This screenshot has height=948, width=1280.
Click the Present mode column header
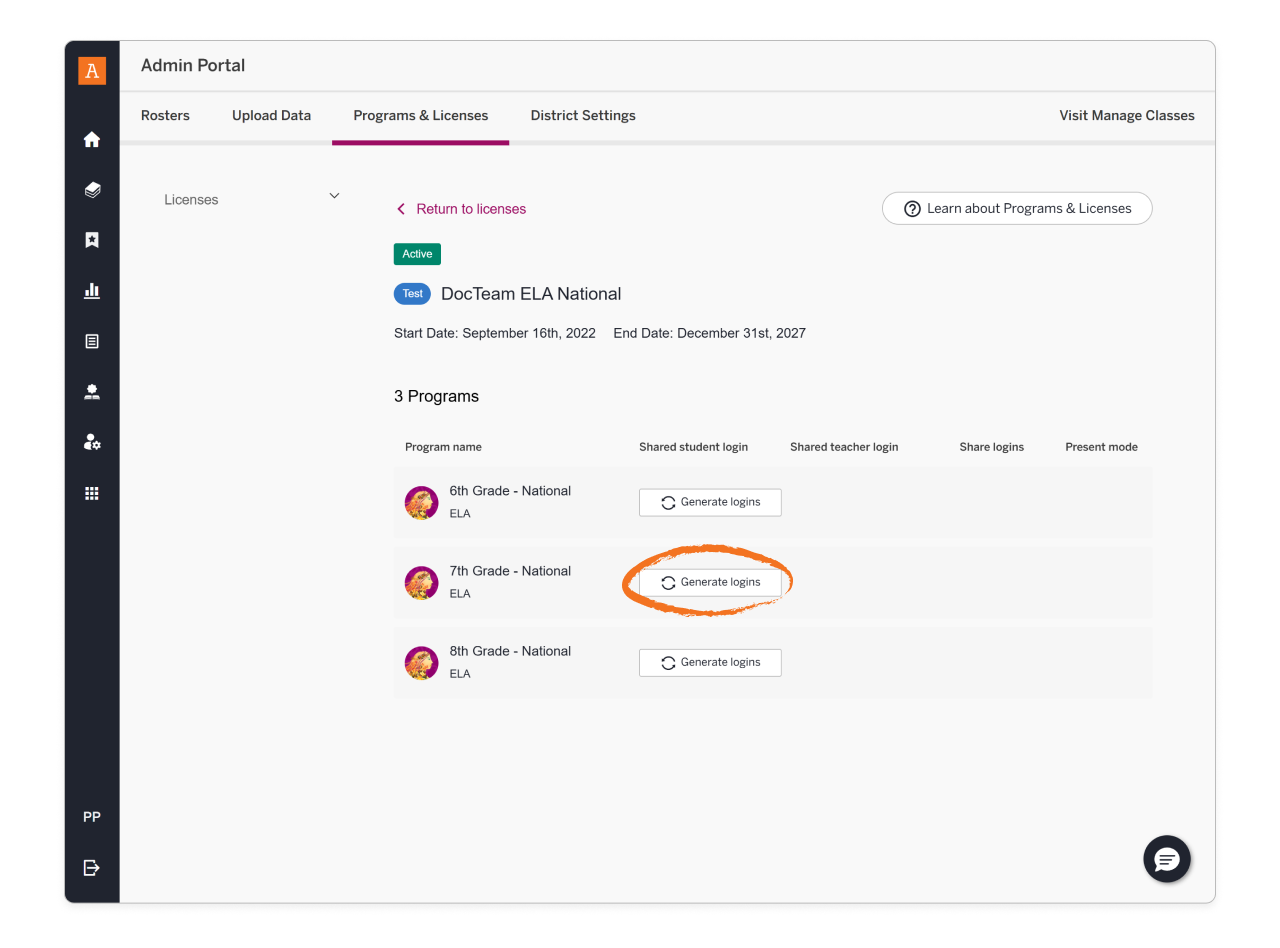[x=1101, y=447]
